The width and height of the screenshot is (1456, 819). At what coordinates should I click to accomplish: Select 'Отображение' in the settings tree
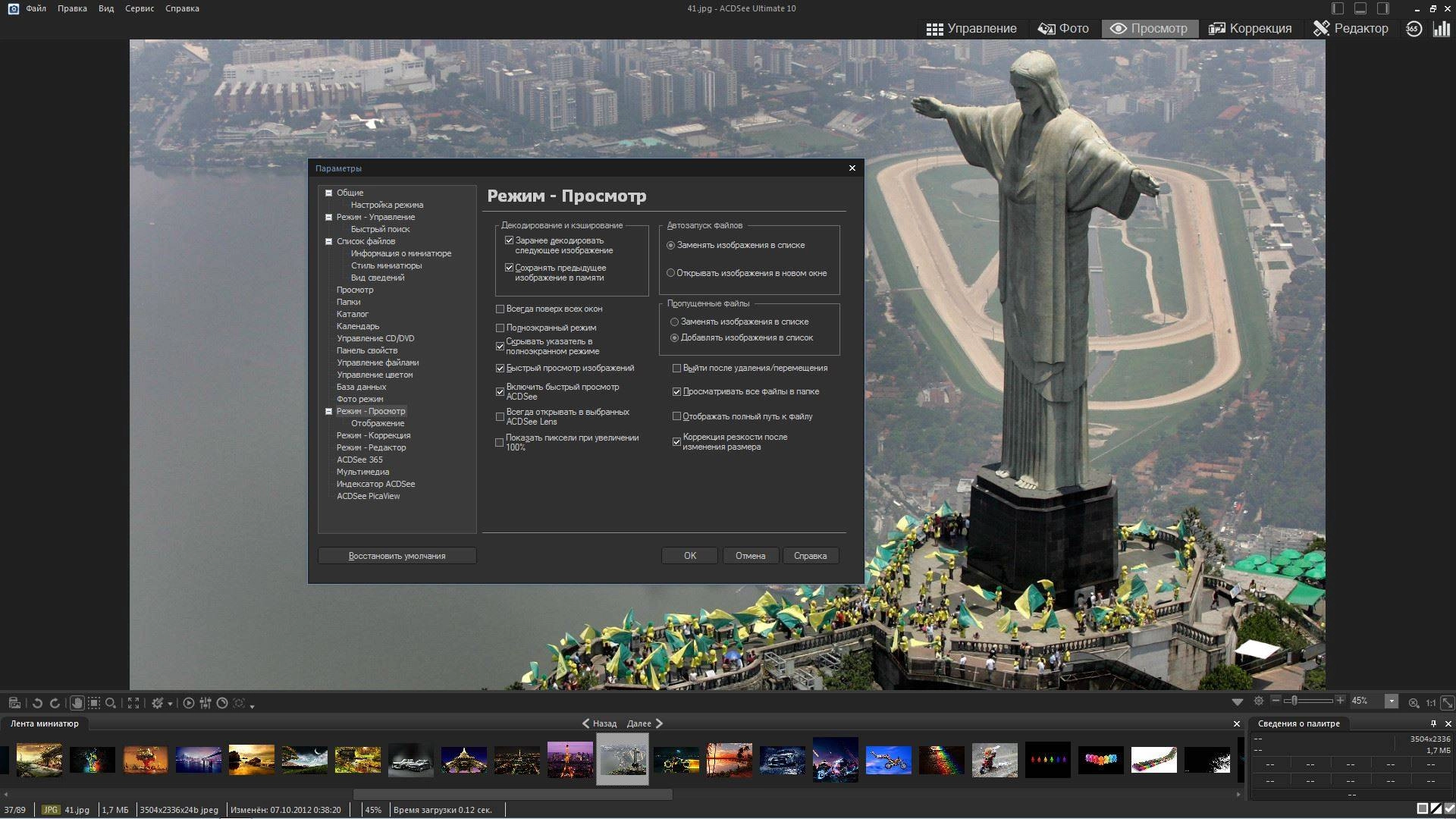click(x=378, y=423)
